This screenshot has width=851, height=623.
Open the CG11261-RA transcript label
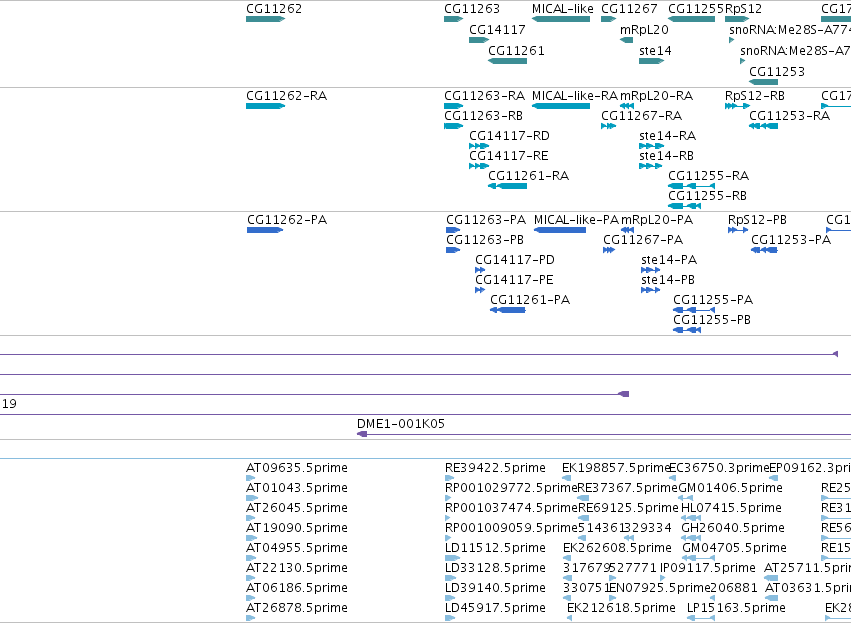point(528,176)
